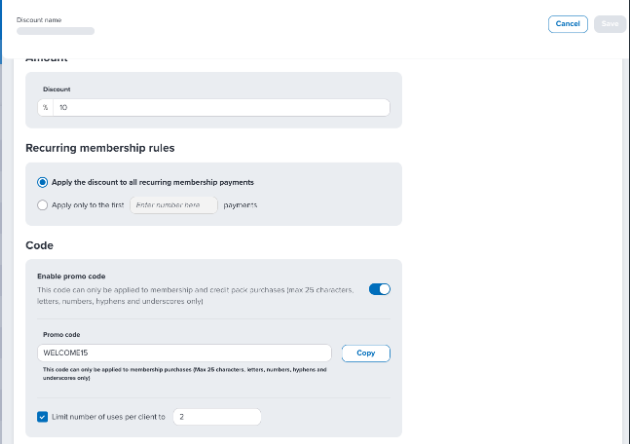636x444 pixels.
Task: Click the percent symbol in the Discount field
Action: click(x=45, y=107)
